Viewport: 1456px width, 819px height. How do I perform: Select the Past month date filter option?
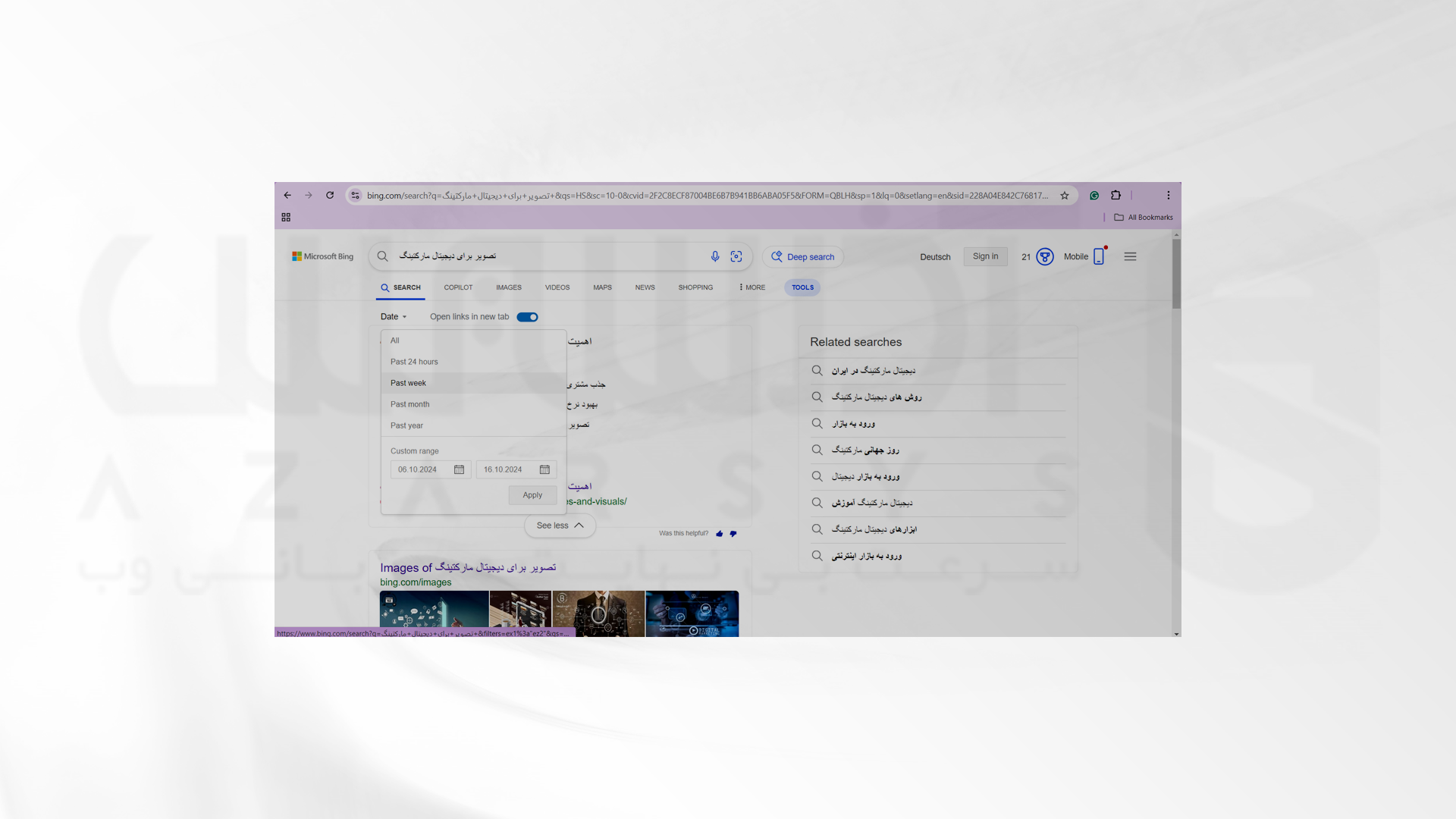(410, 404)
